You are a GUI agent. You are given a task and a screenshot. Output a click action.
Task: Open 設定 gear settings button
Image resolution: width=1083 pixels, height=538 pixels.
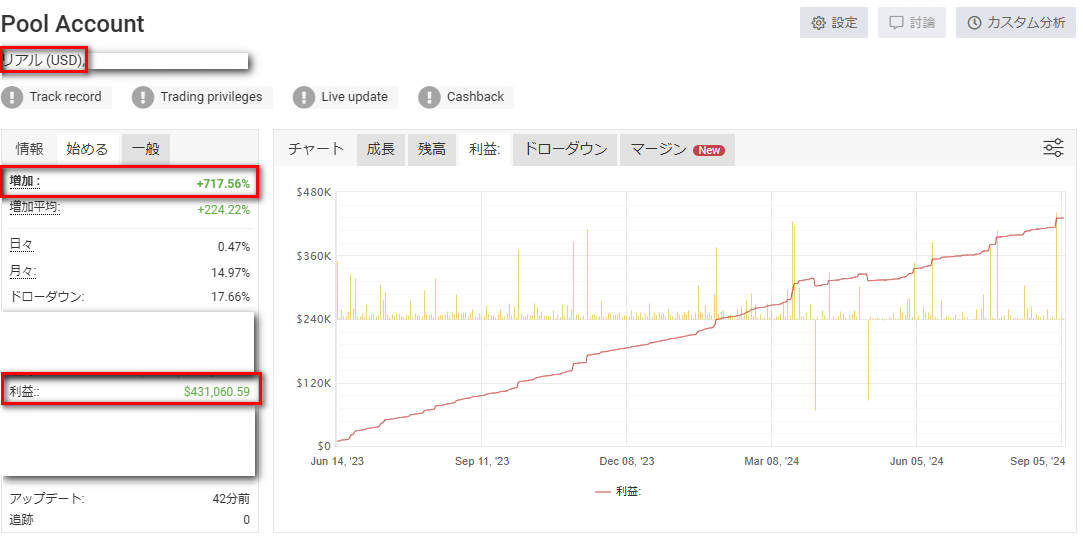click(x=833, y=23)
